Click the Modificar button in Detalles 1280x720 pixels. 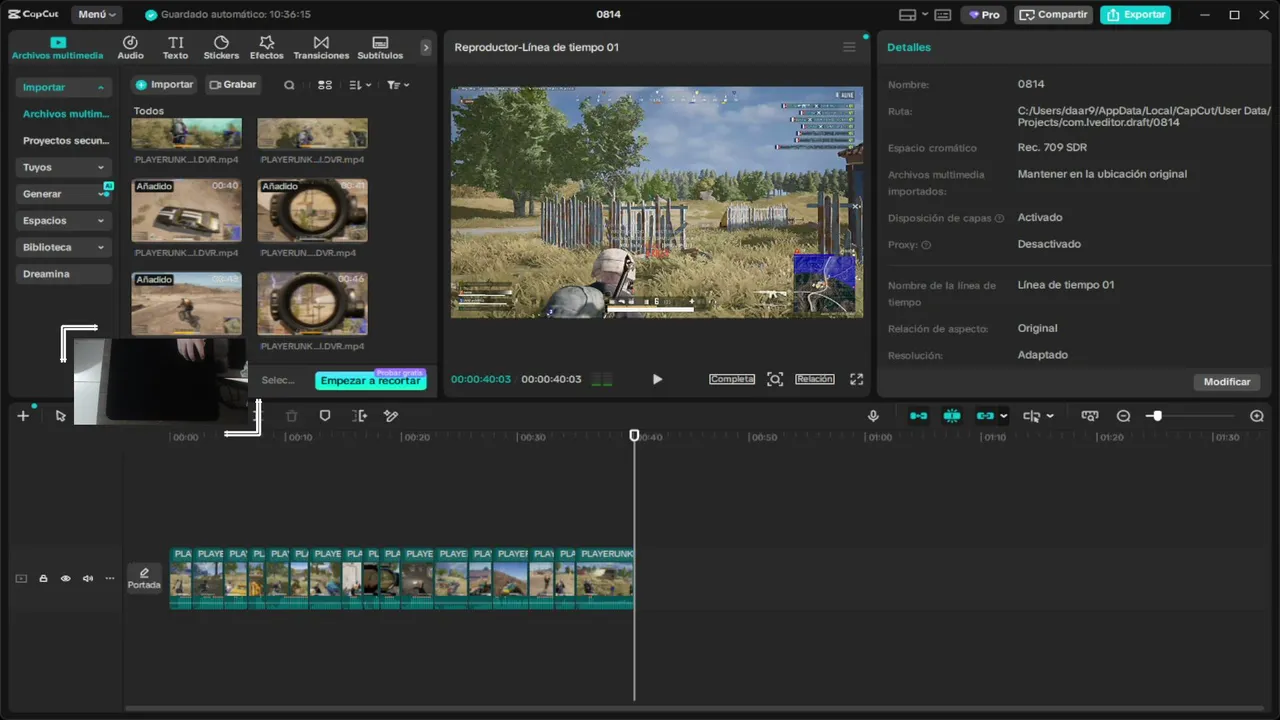click(x=1227, y=382)
